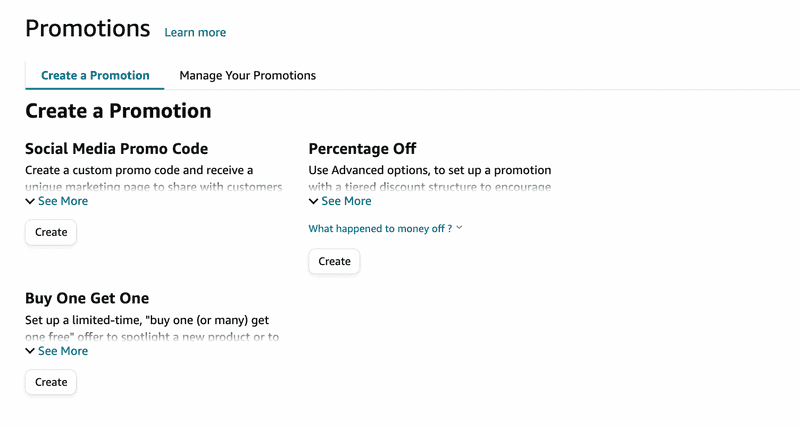Click the chevron icon under Social Media Promo Code
800x427 pixels.
(31, 201)
